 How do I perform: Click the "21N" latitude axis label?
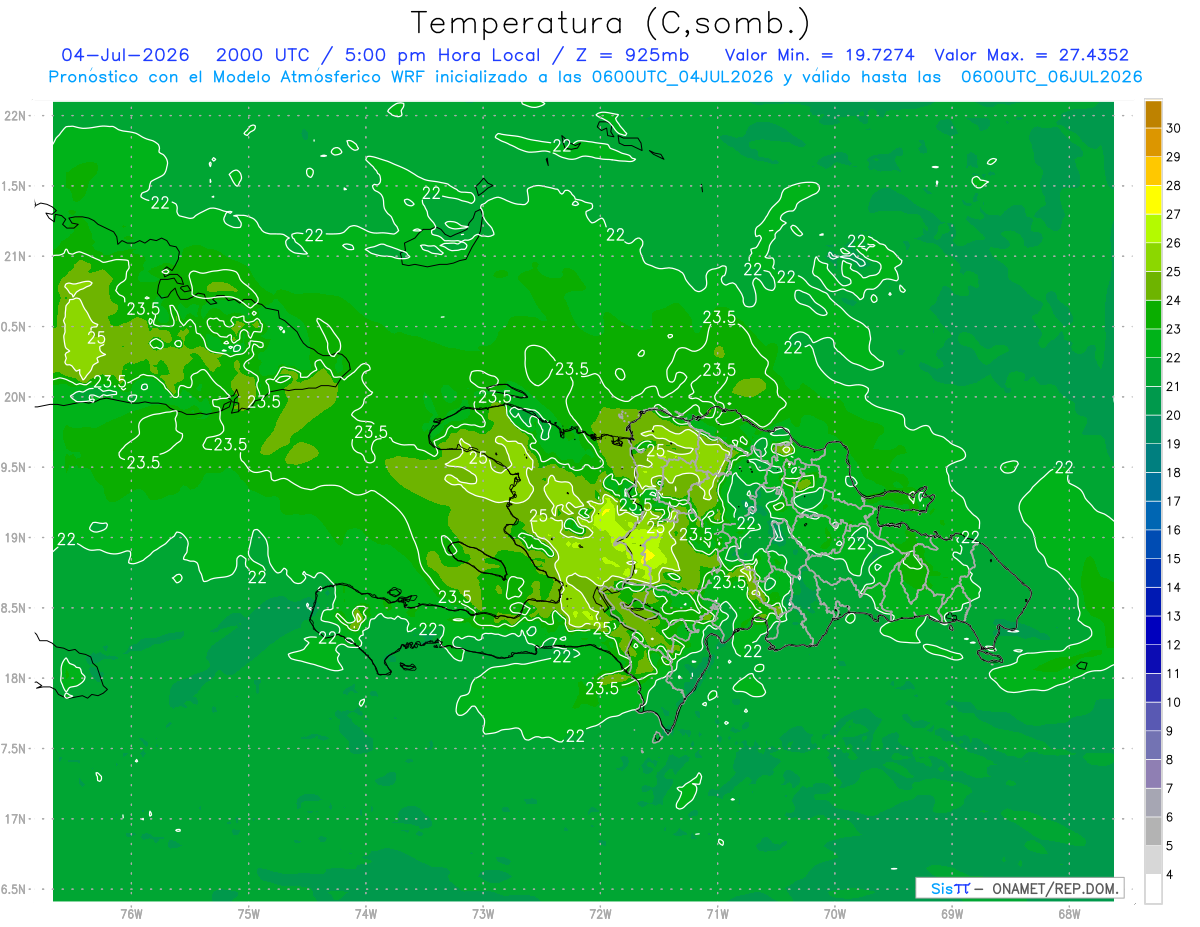tap(15, 256)
